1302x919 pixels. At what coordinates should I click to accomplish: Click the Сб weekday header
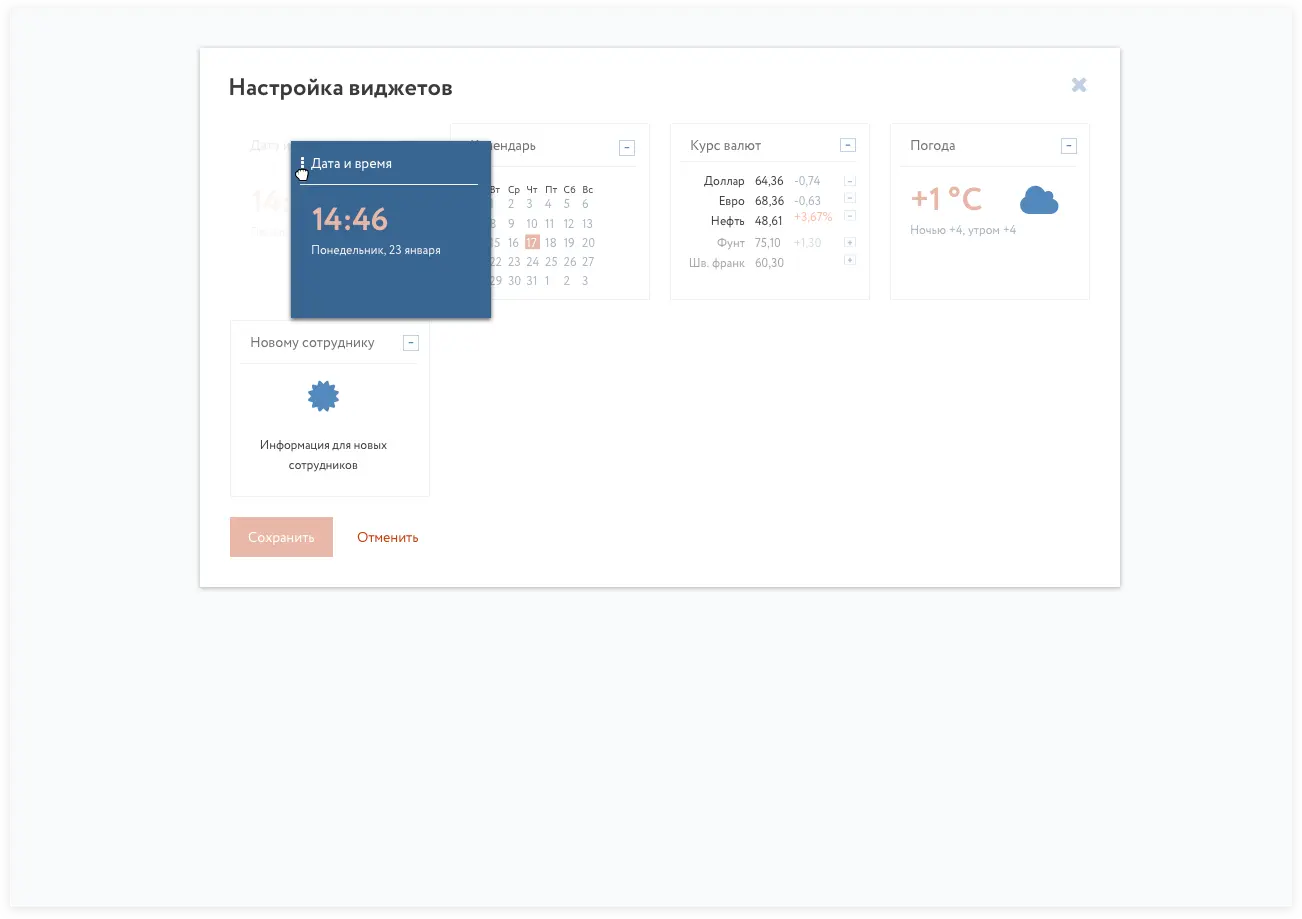(569, 189)
